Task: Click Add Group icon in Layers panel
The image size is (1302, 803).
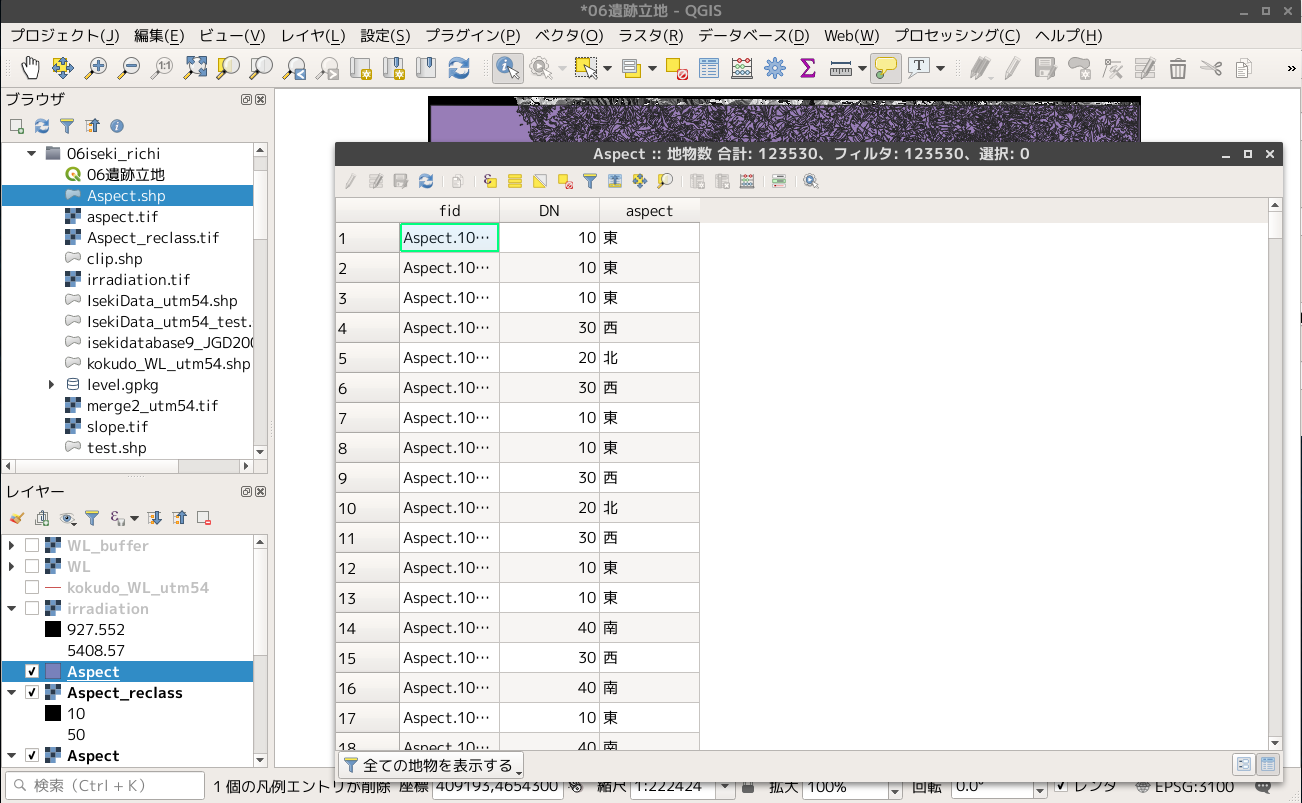Action: [42, 518]
